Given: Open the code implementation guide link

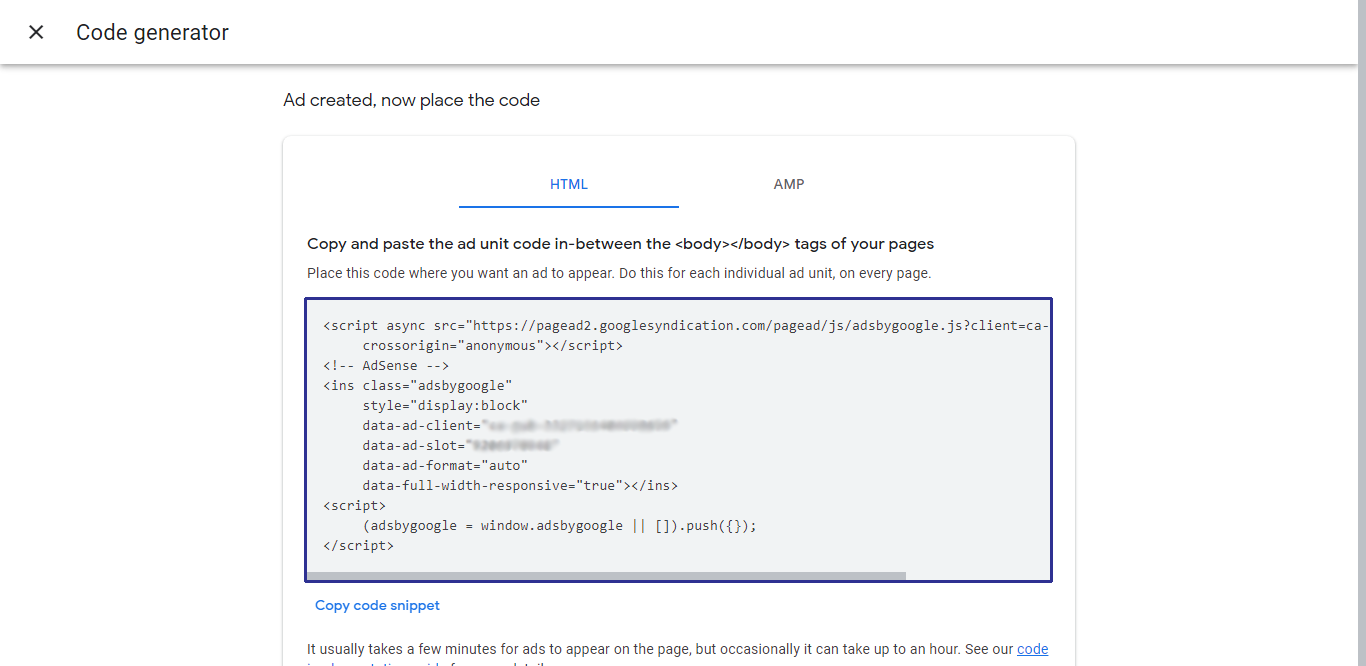Looking at the screenshot, I should click(x=1032, y=649).
